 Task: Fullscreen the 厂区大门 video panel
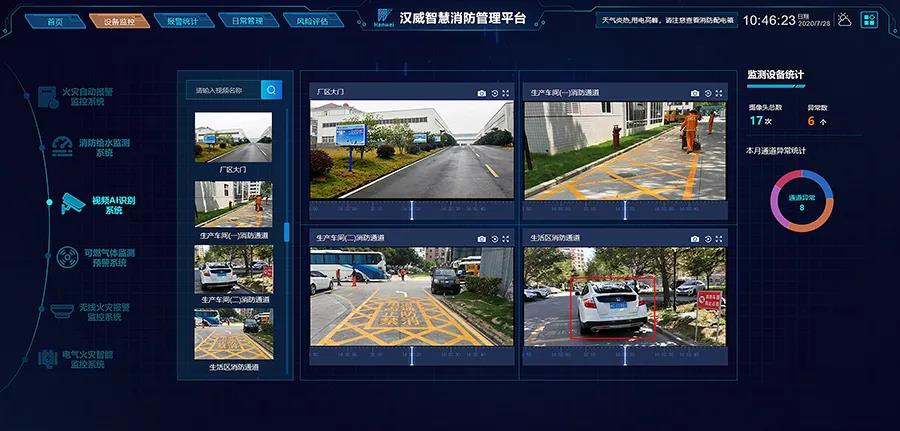pyautogui.click(x=506, y=93)
